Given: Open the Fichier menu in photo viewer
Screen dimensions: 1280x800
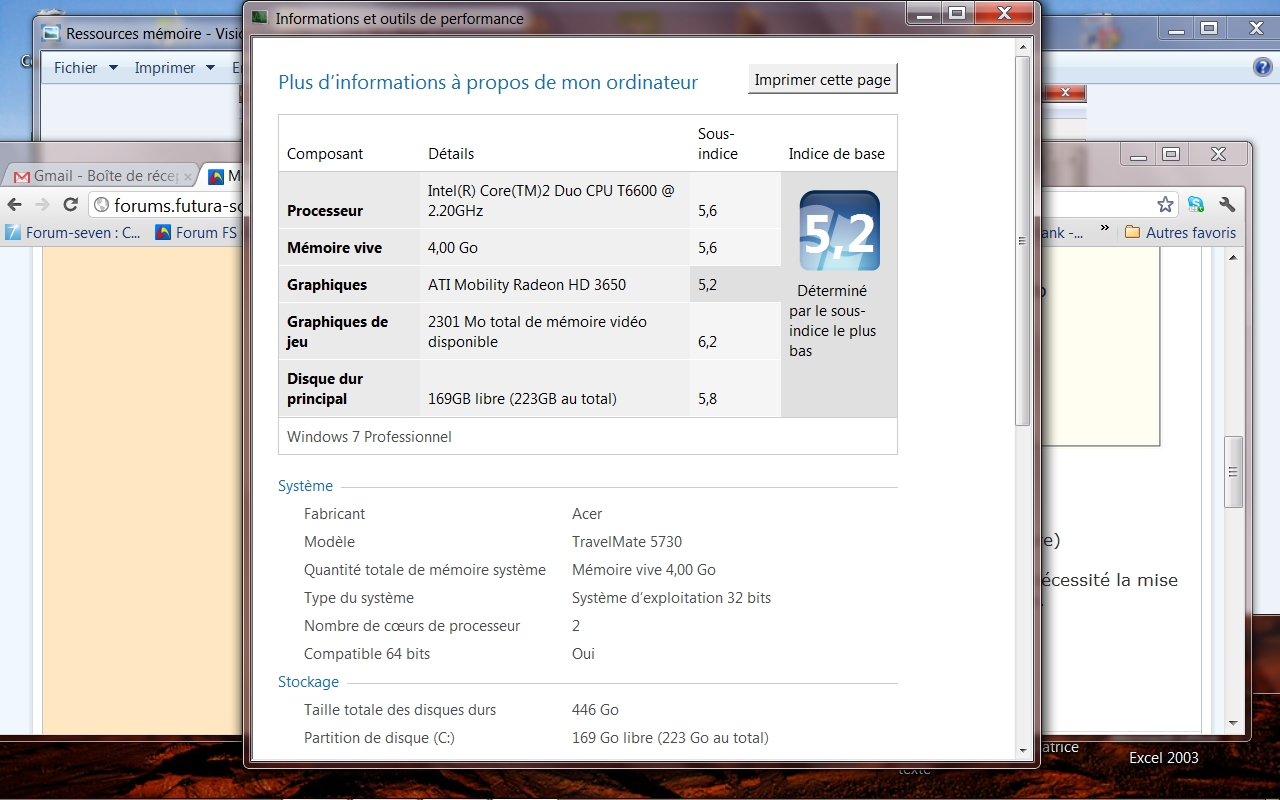Looking at the screenshot, I should tap(85, 68).
